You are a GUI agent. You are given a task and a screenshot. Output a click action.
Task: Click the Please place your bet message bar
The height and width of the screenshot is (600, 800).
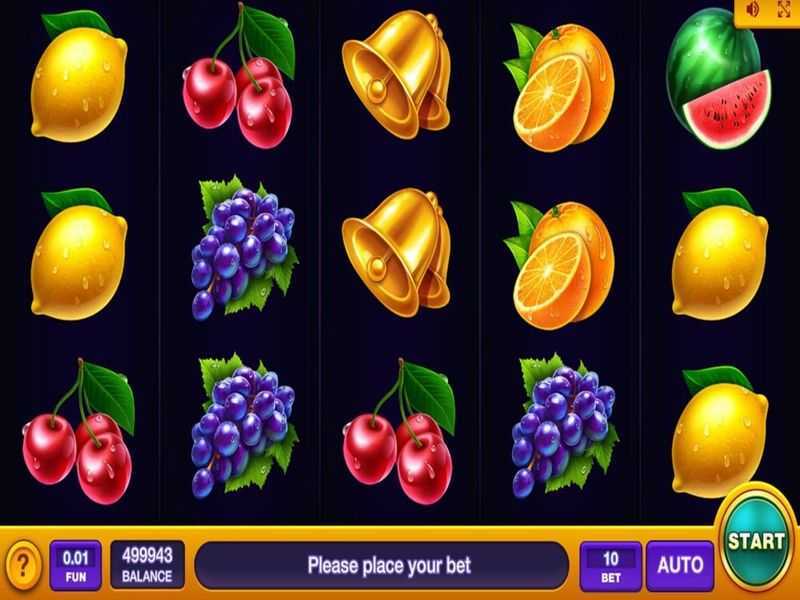tap(382, 565)
